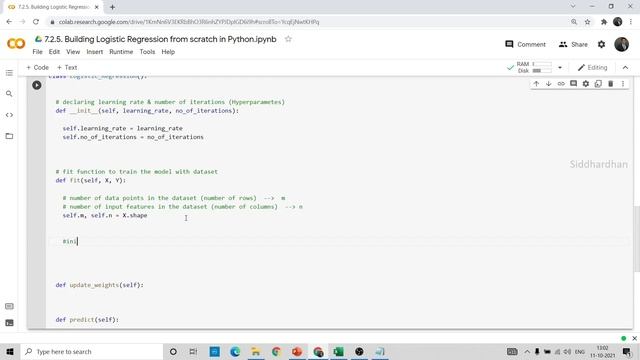The image size is (640, 360).
Task: Open browser extensions puzzle icon
Action: (604, 22)
